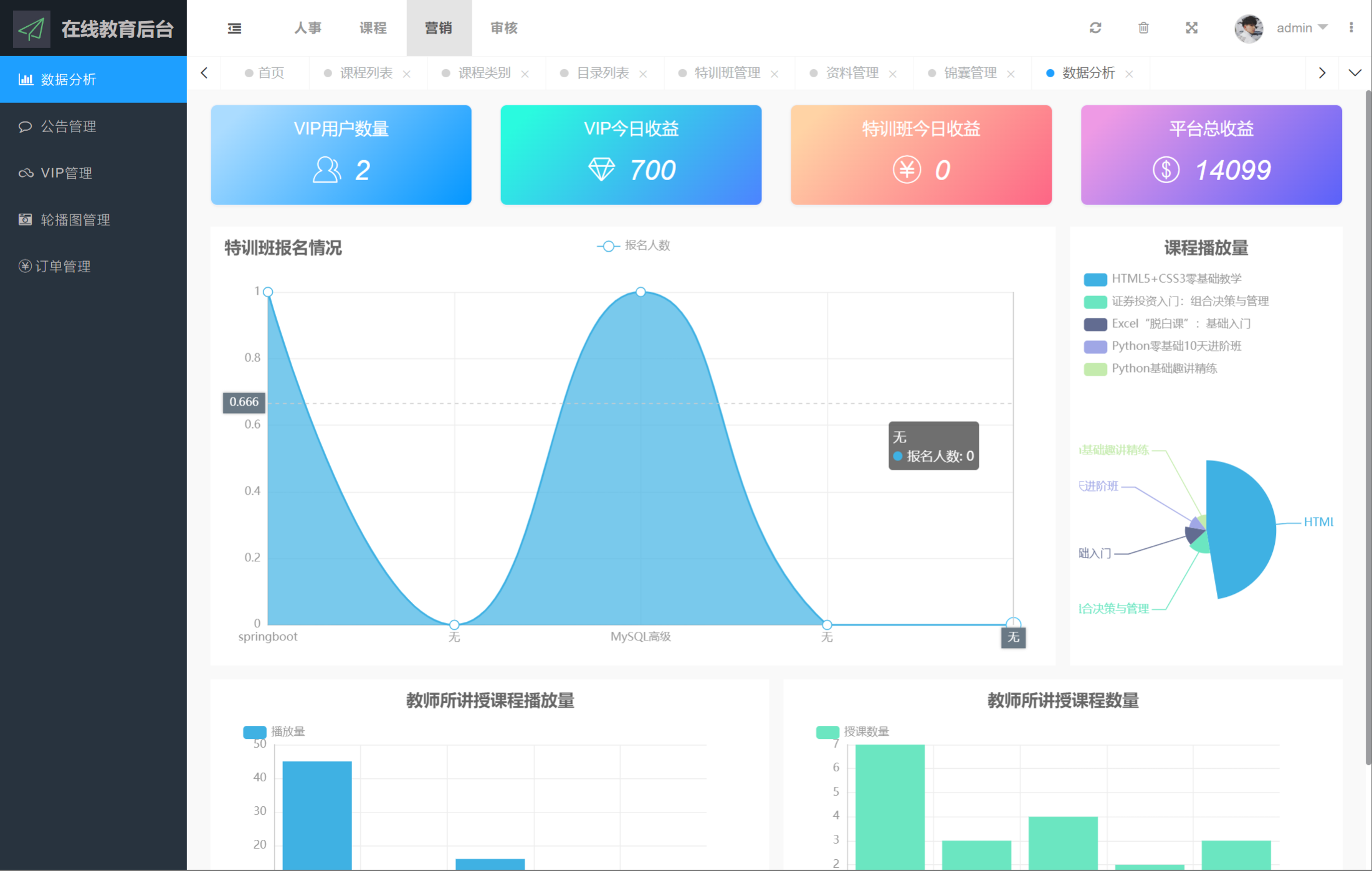Click the HTML5+CSS3零基础教学 legend color swatch

point(1095,279)
